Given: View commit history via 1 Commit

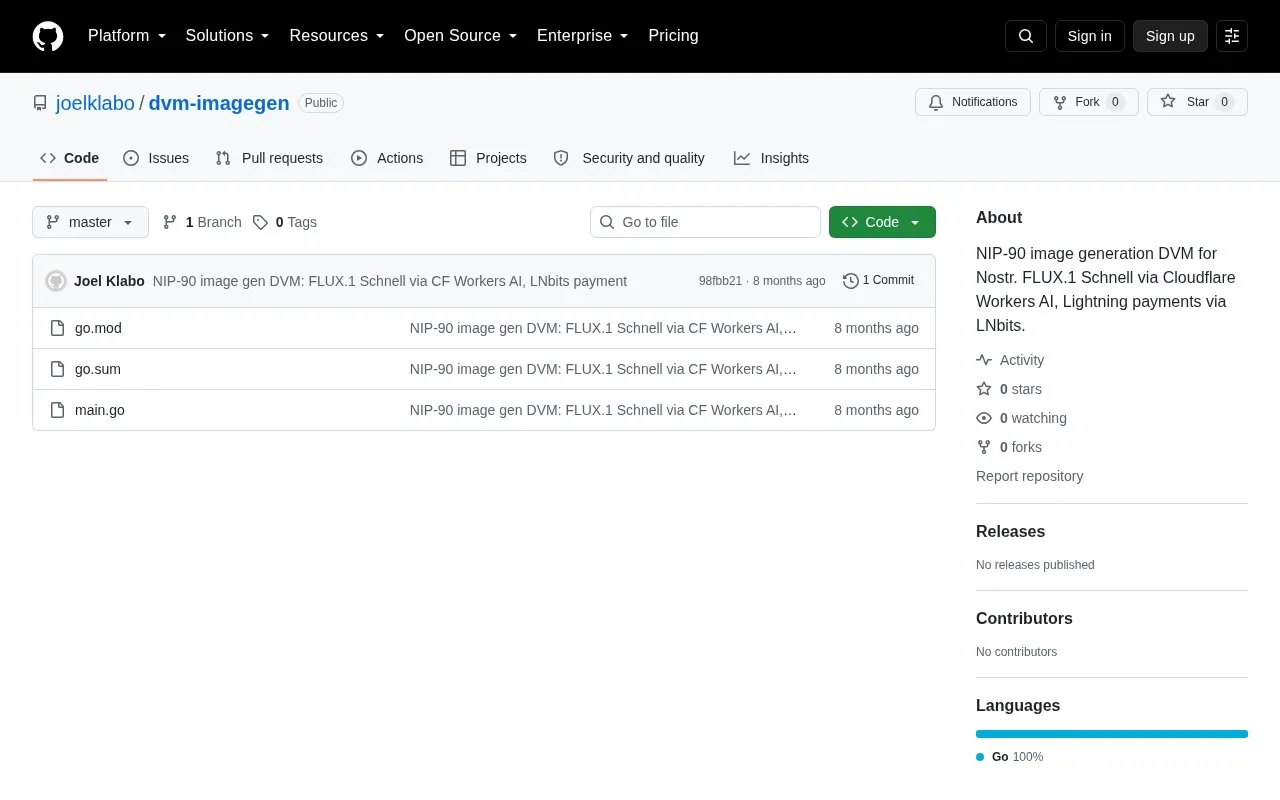Looking at the screenshot, I should pos(878,281).
